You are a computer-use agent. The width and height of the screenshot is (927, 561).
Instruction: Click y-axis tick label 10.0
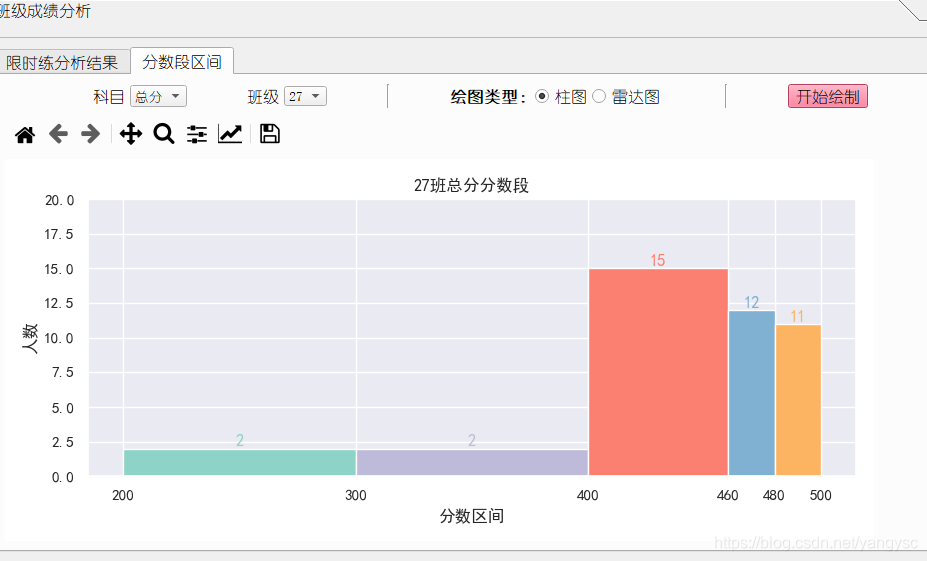pos(60,339)
